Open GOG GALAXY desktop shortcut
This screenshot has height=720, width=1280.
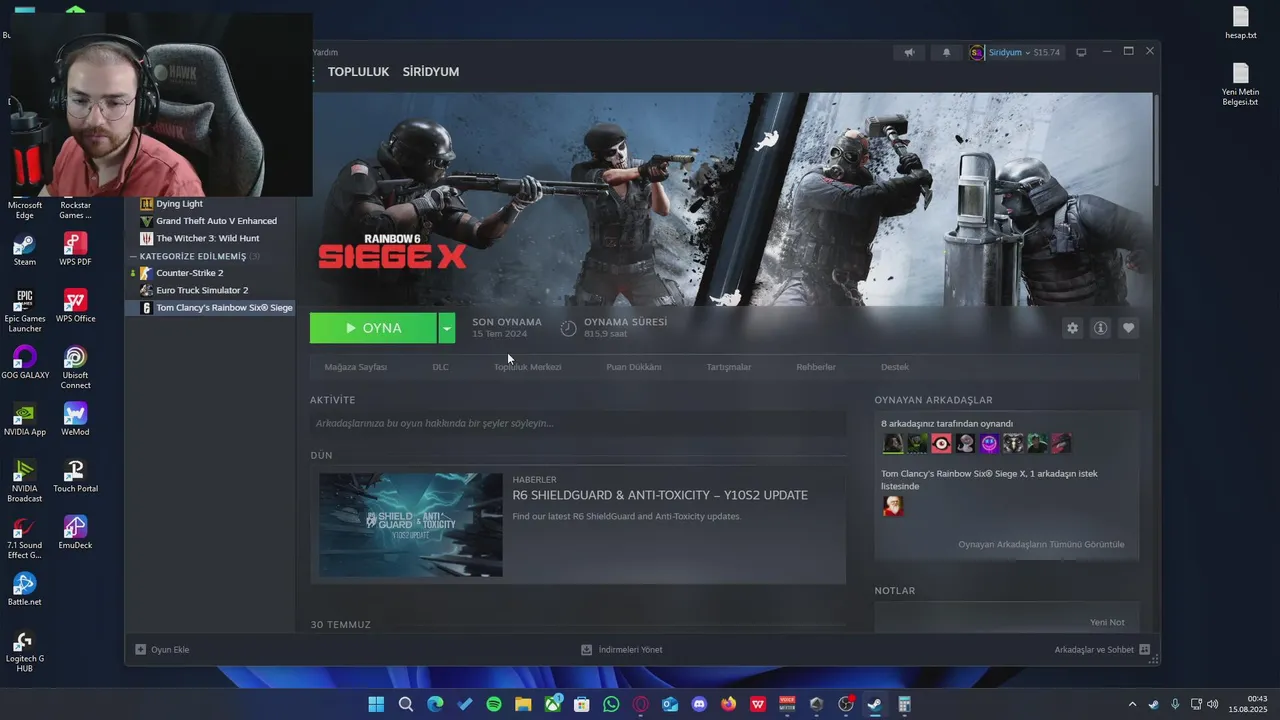point(25,363)
